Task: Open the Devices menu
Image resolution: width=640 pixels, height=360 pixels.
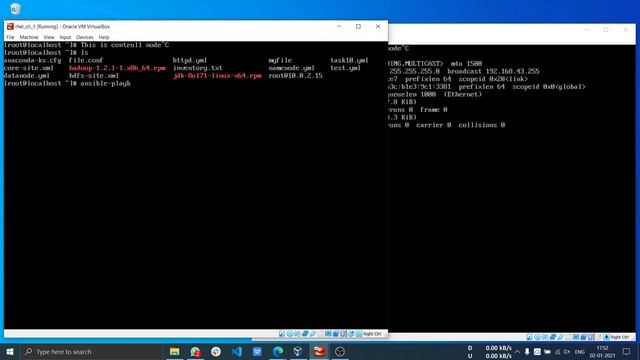Action: point(84,37)
